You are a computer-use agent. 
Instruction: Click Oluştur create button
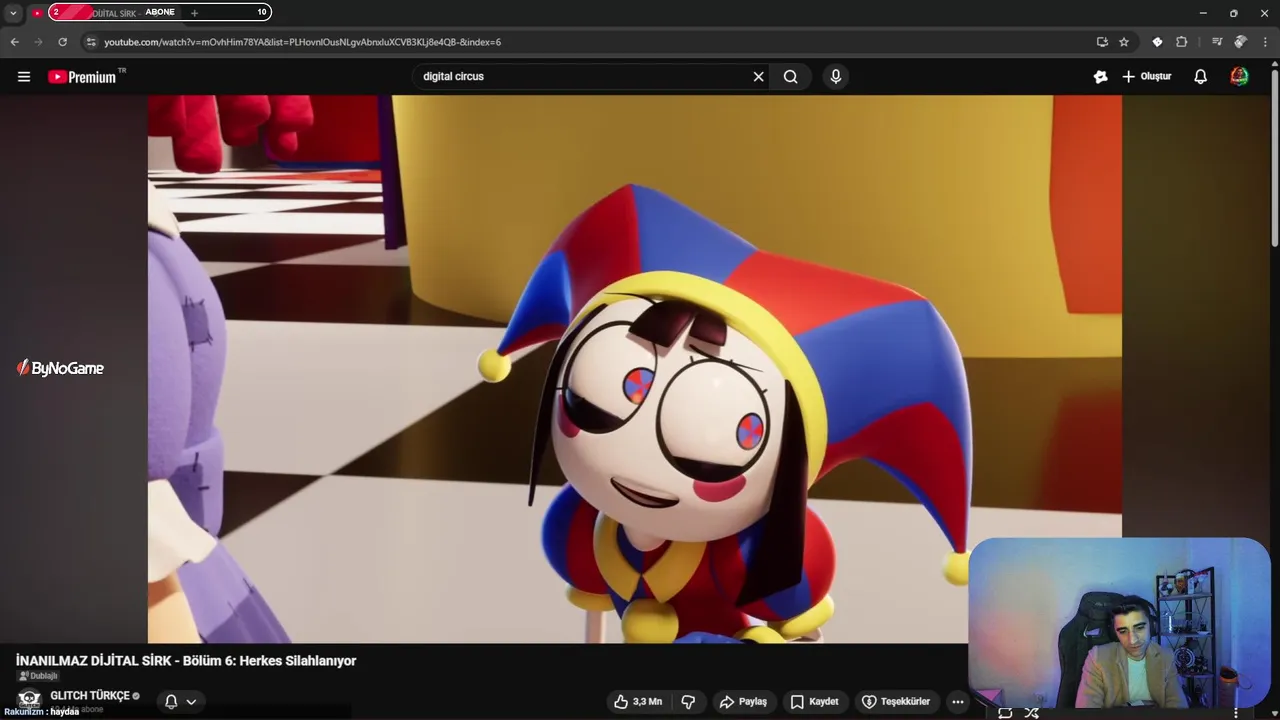point(1146,76)
